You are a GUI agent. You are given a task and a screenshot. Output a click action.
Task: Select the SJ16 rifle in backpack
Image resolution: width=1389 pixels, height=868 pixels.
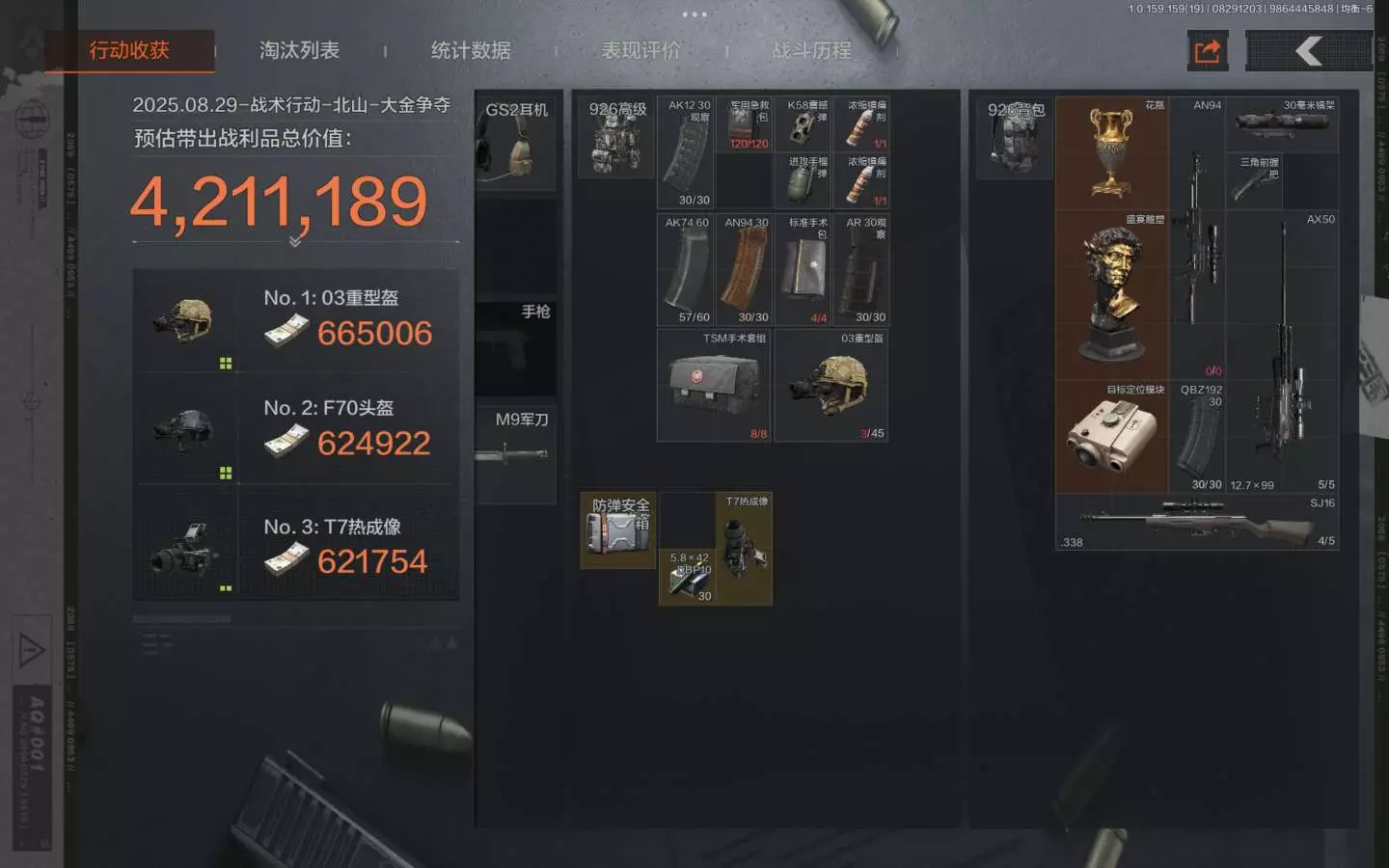click(1197, 523)
